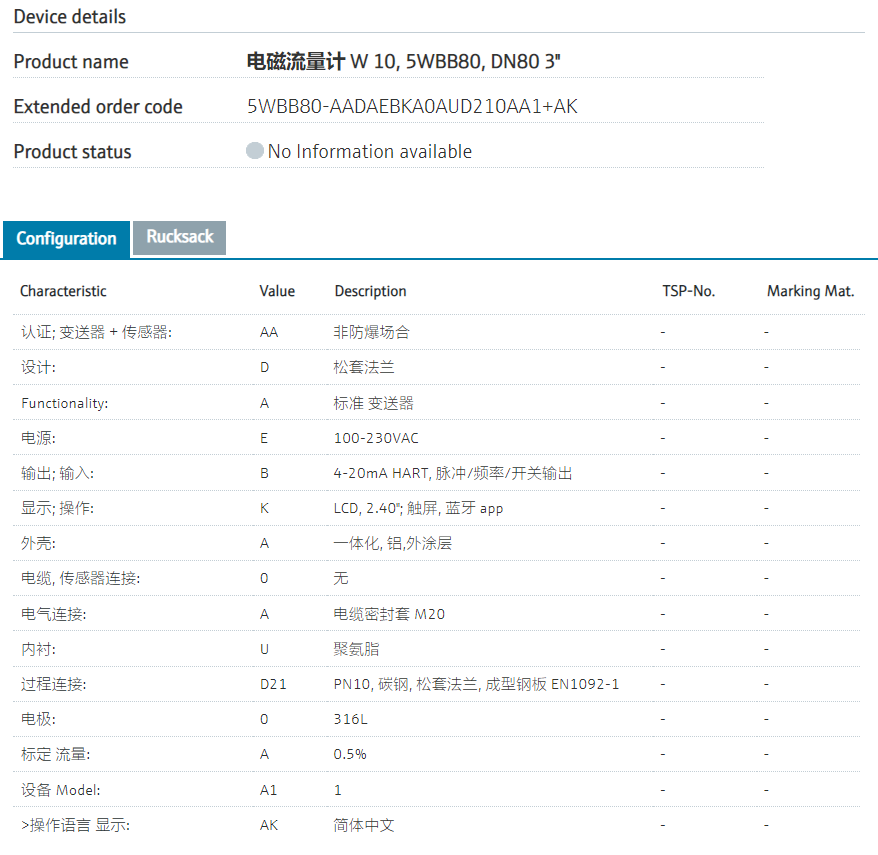Click the D21 process connection value
This screenshot has width=878, height=855.
(273, 684)
